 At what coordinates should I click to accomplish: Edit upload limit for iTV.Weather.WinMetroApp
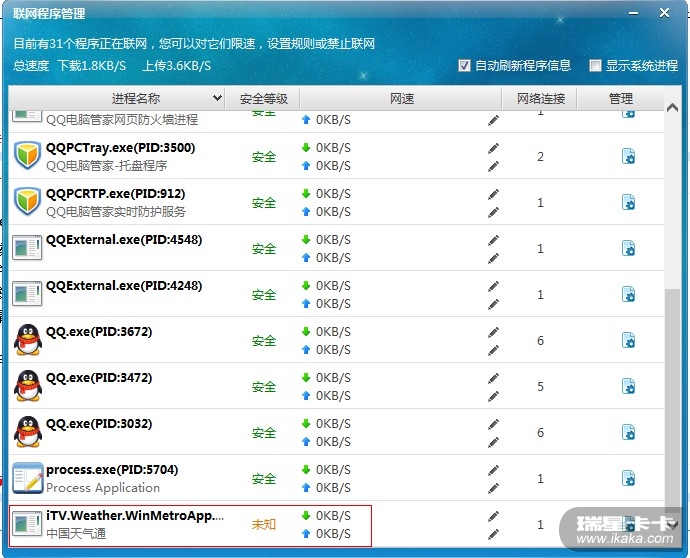click(493, 534)
